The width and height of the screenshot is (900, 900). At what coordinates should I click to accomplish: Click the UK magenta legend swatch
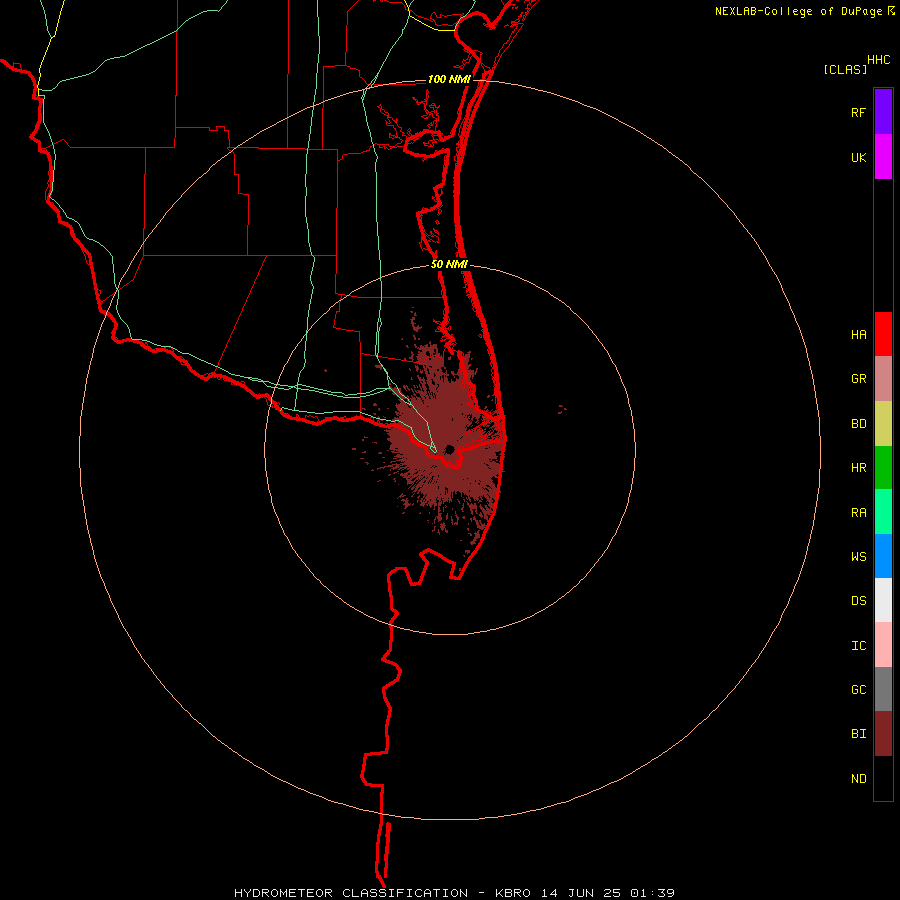pos(883,157)
